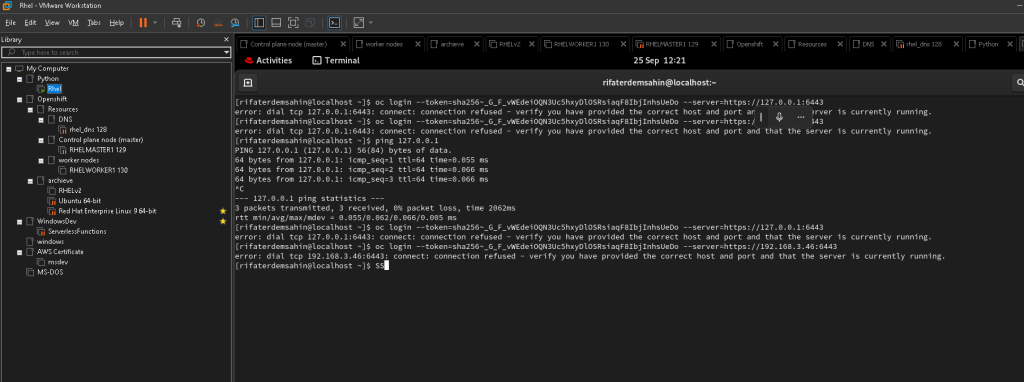Open the Snapshot Manager icon

coord(235,22)
